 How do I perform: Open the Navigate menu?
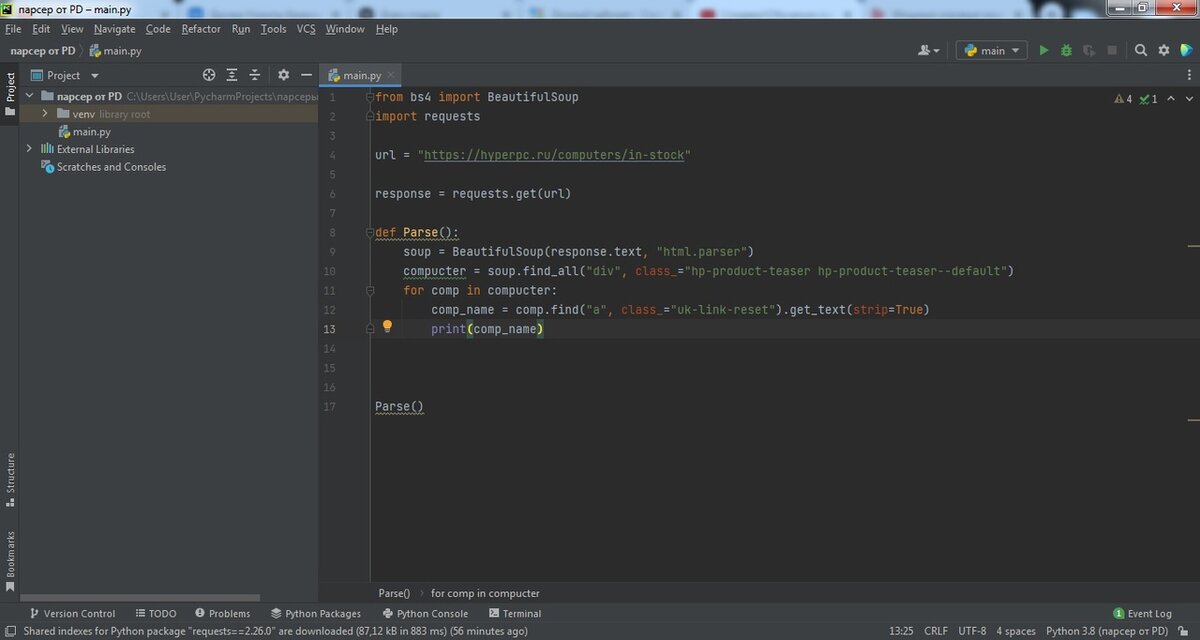click(x=115, y=29)
